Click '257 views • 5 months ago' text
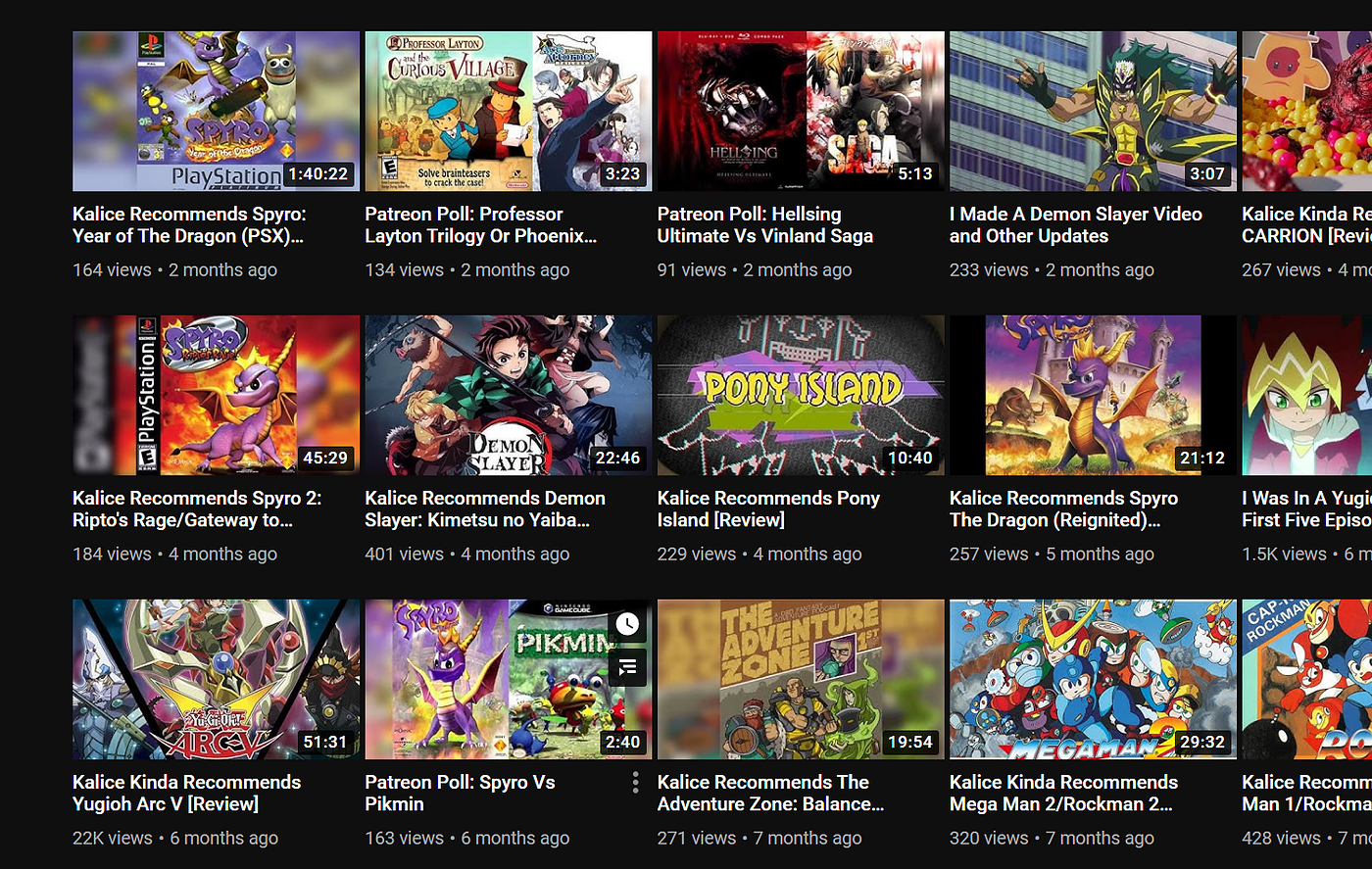1372x869 pixels. (1053, 554)
